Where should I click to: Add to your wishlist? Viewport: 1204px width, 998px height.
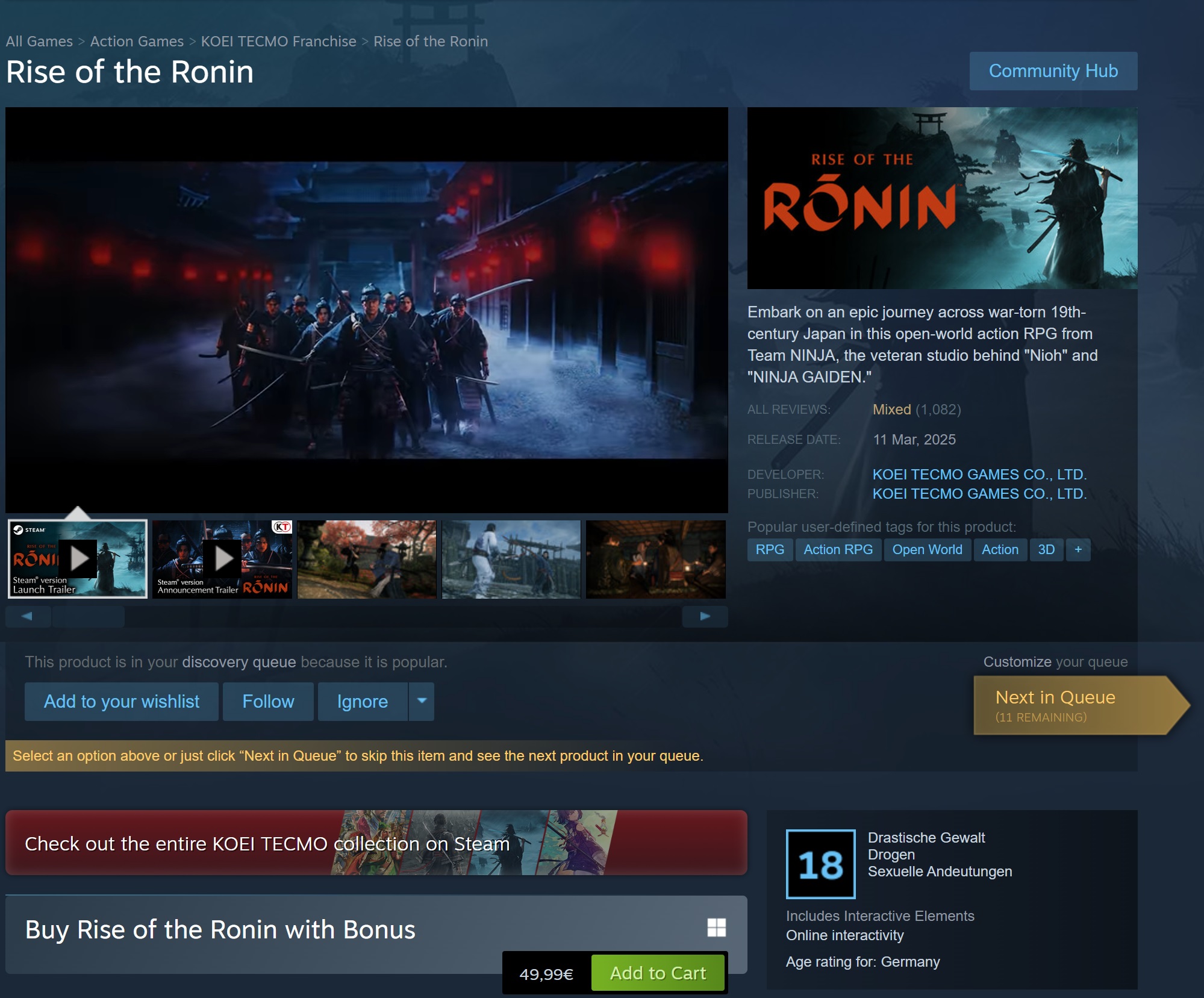[121, 701]
